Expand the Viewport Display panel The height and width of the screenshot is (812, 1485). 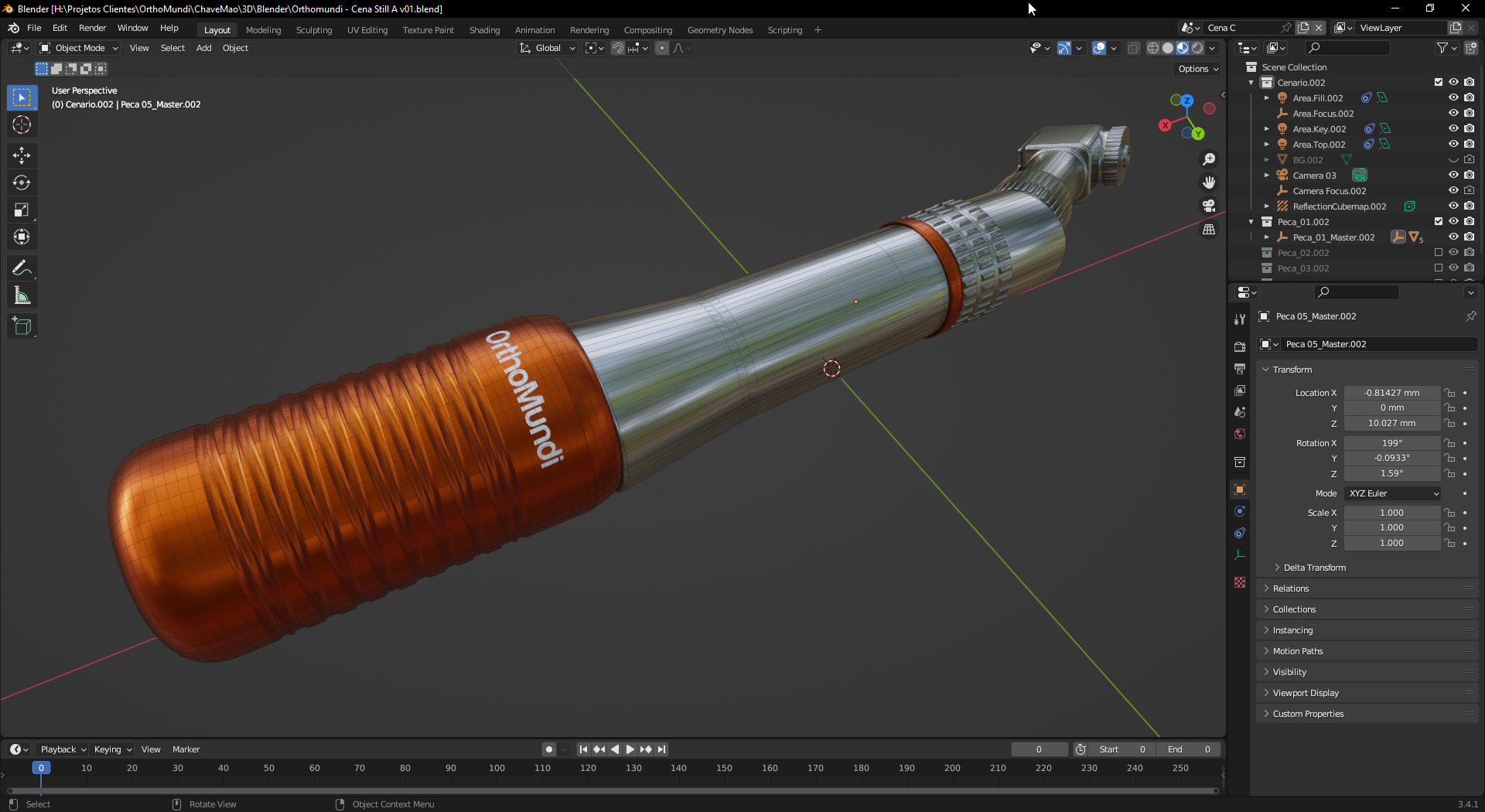click(1305, 693)
